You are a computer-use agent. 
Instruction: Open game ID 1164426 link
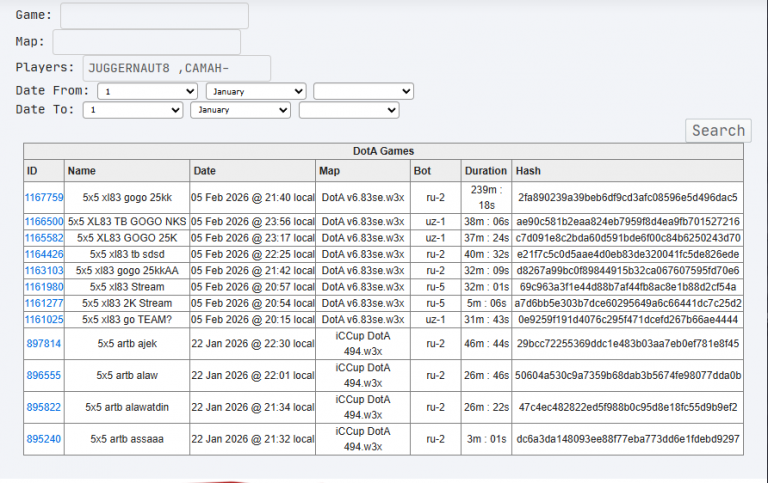click(44, 254)
